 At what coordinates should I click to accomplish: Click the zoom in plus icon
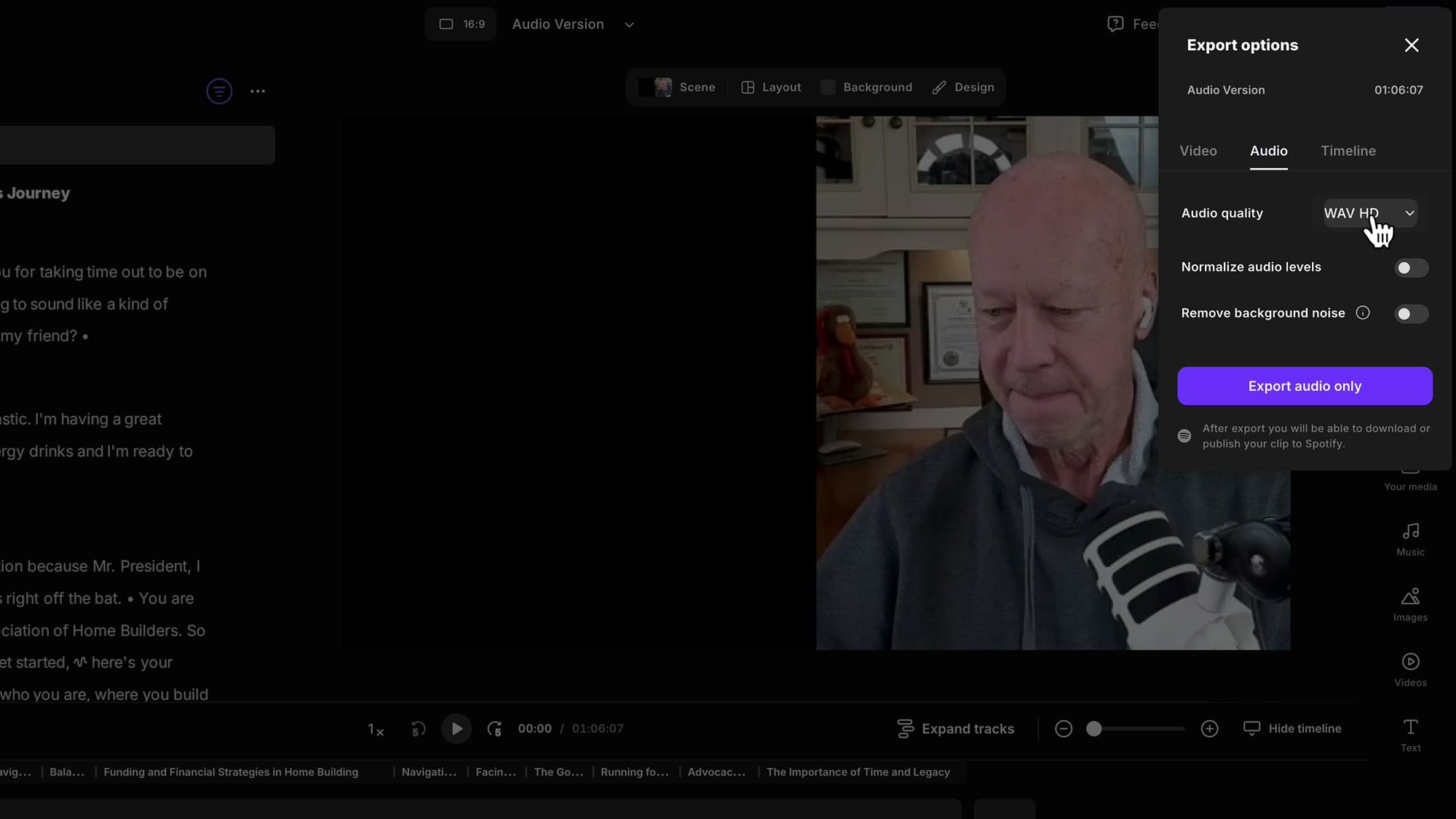(x=1209, y=729)
